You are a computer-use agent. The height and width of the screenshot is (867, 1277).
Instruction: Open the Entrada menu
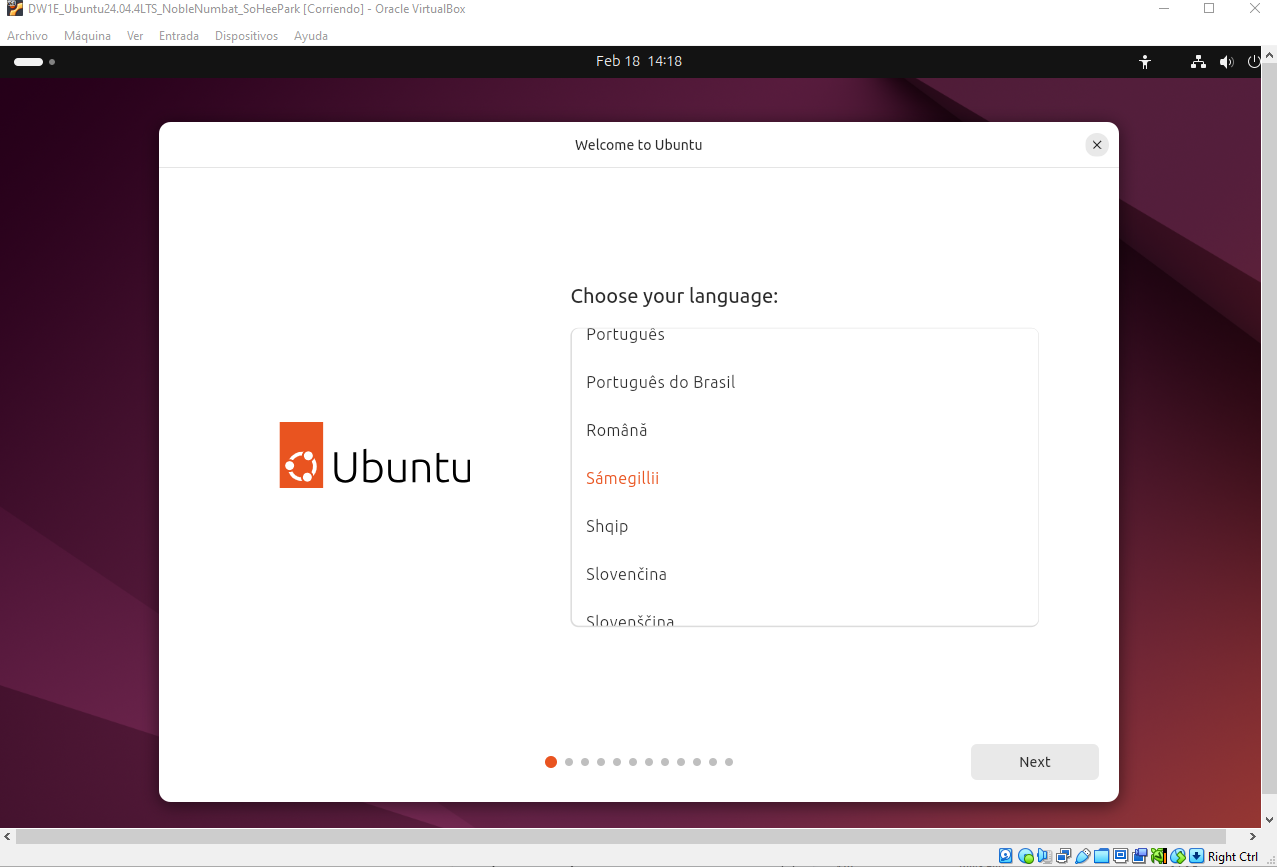click(x=179, y=36)
